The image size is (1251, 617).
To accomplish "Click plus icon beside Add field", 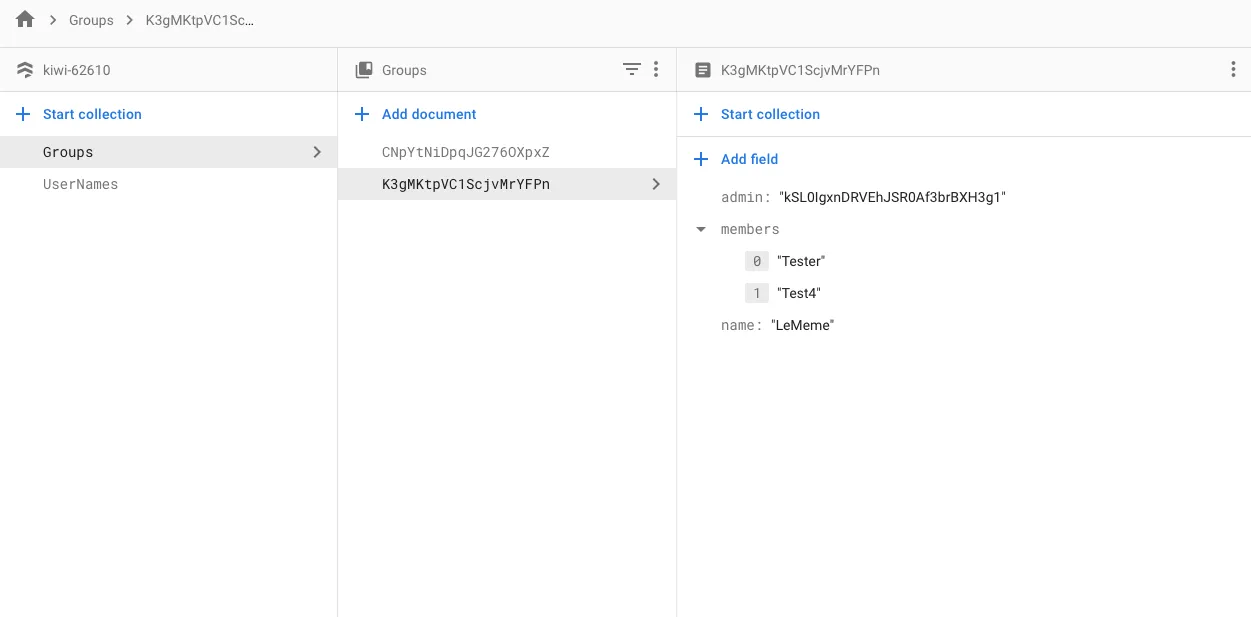I will pos(702,159).
